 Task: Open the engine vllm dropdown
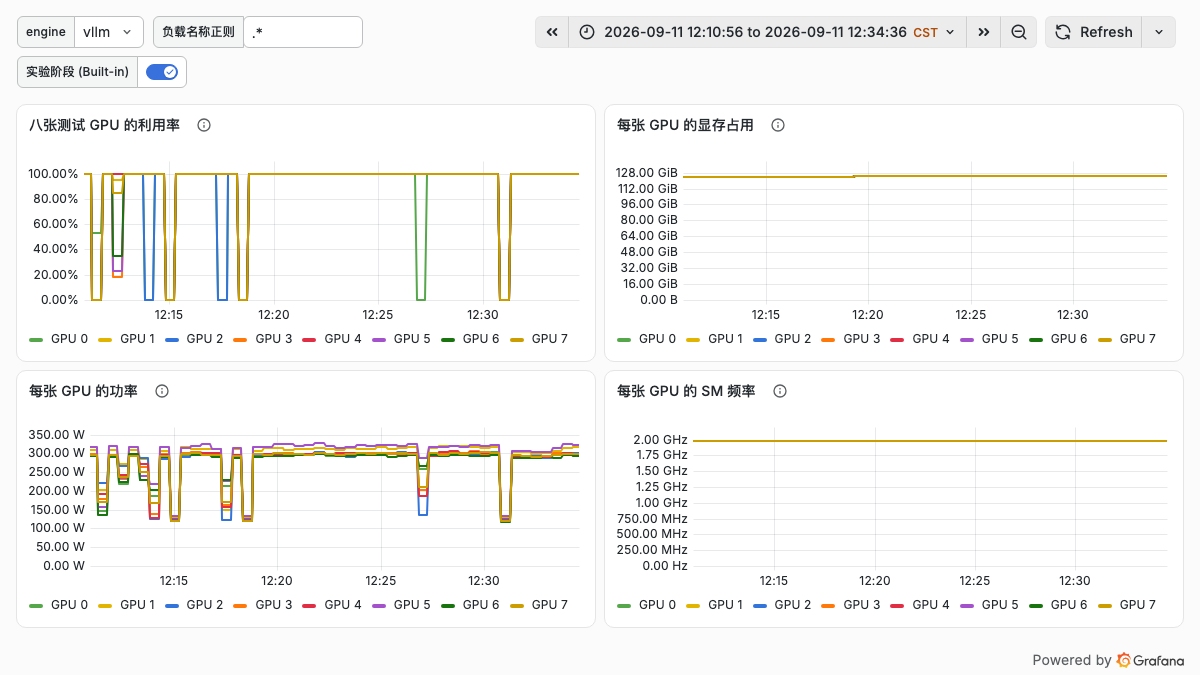[x=109, y=32]
